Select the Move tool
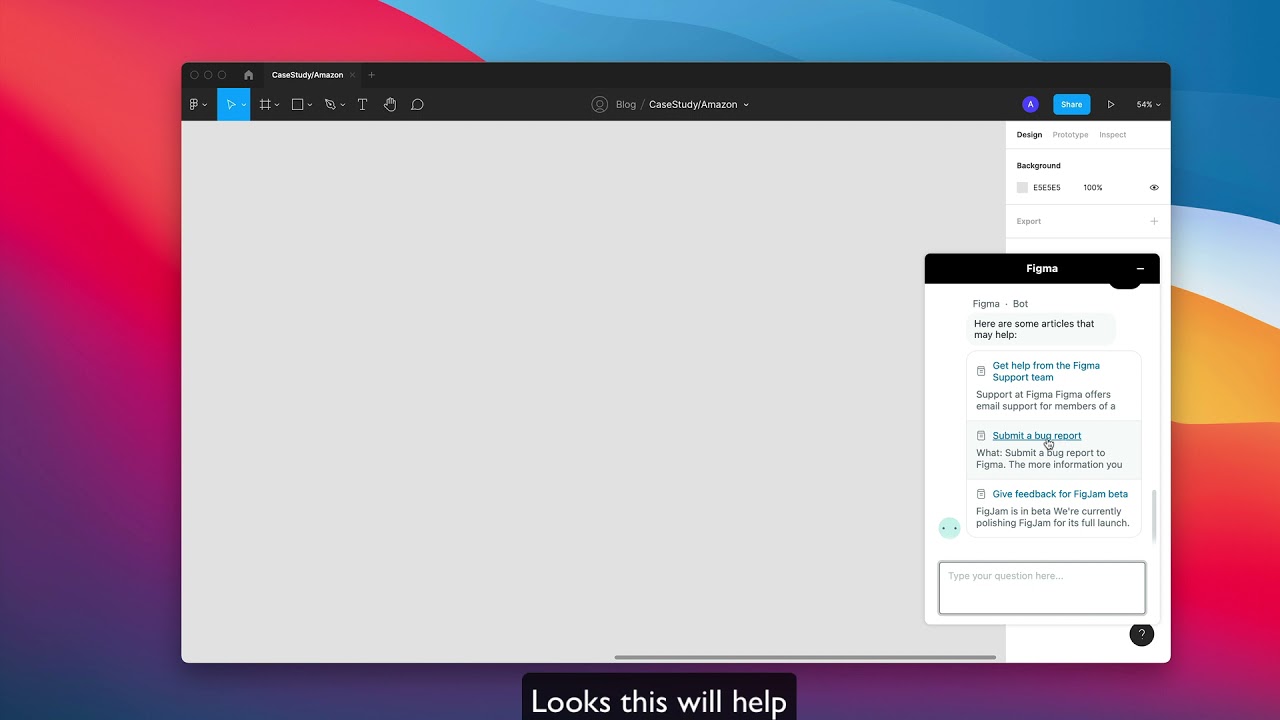The image size is (1280, 720). 230,104
